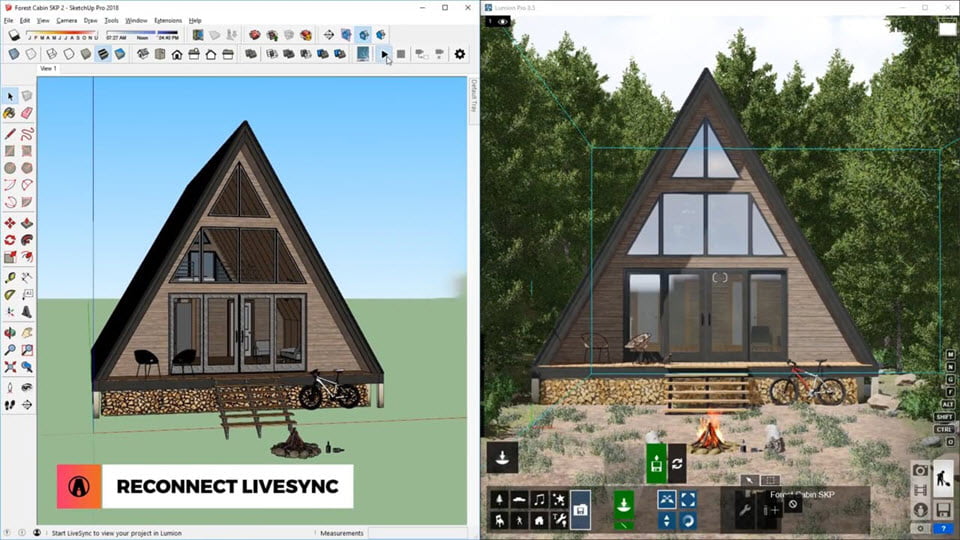This screenshot has height=540, width=960.
Task: Open the Camera menu
Action: click(x=67, y=20)
